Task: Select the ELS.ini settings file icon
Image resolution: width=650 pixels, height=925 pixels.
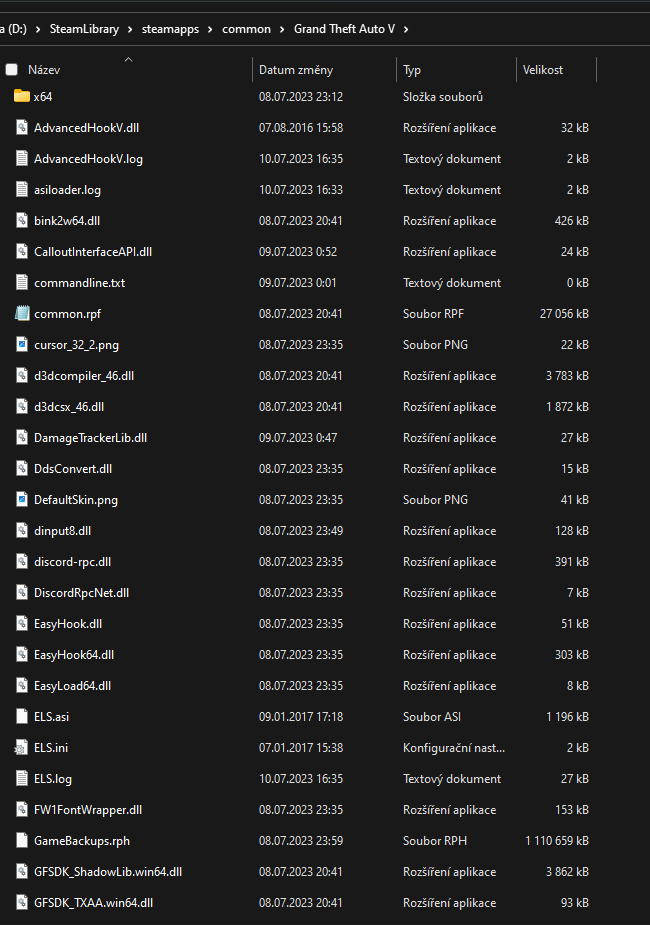Action: [21, 747]
